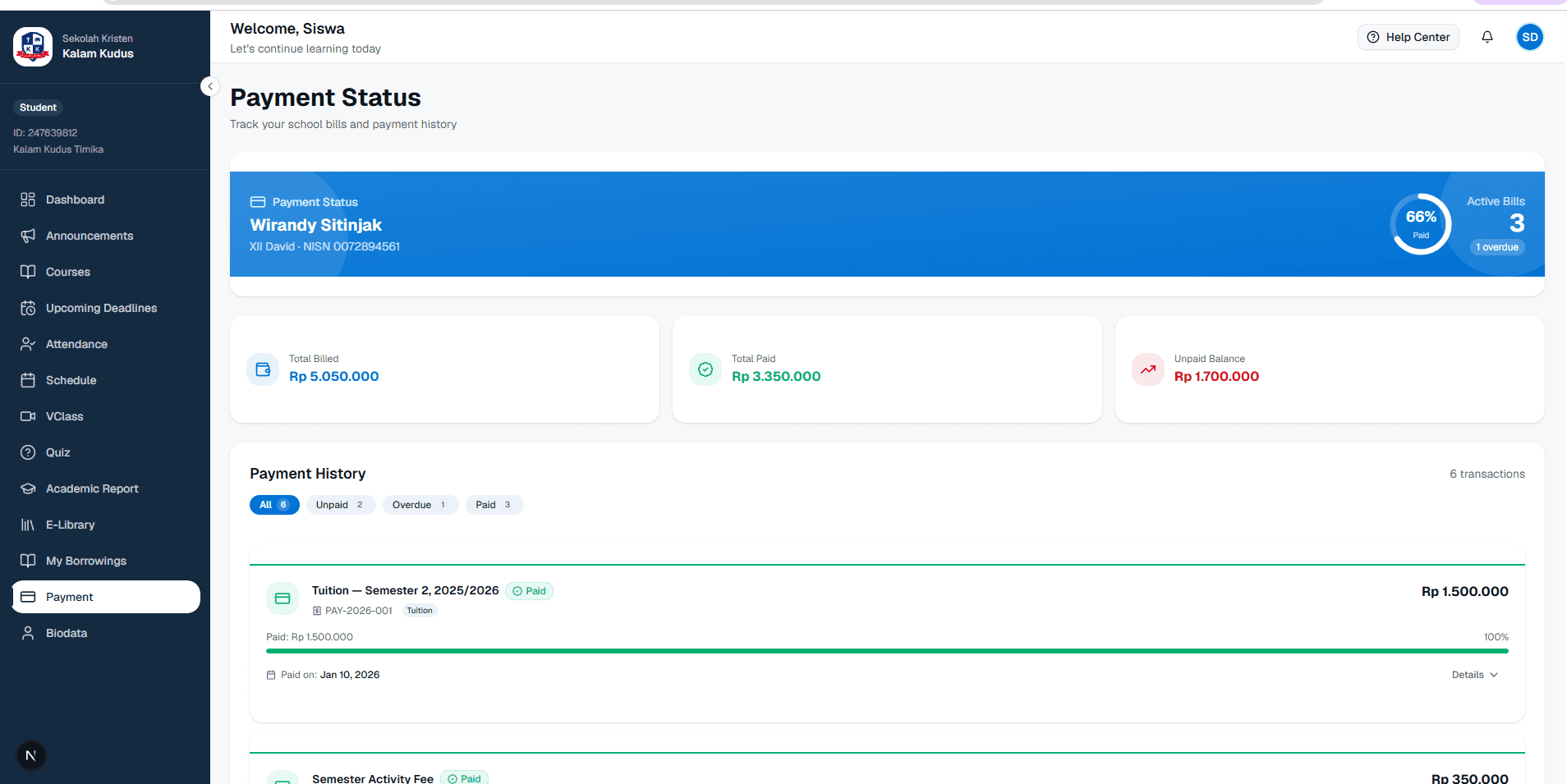Click the Tuition 100% progress bar
Viewport: 1567px width, 784px height.
[x=887, y=651]
